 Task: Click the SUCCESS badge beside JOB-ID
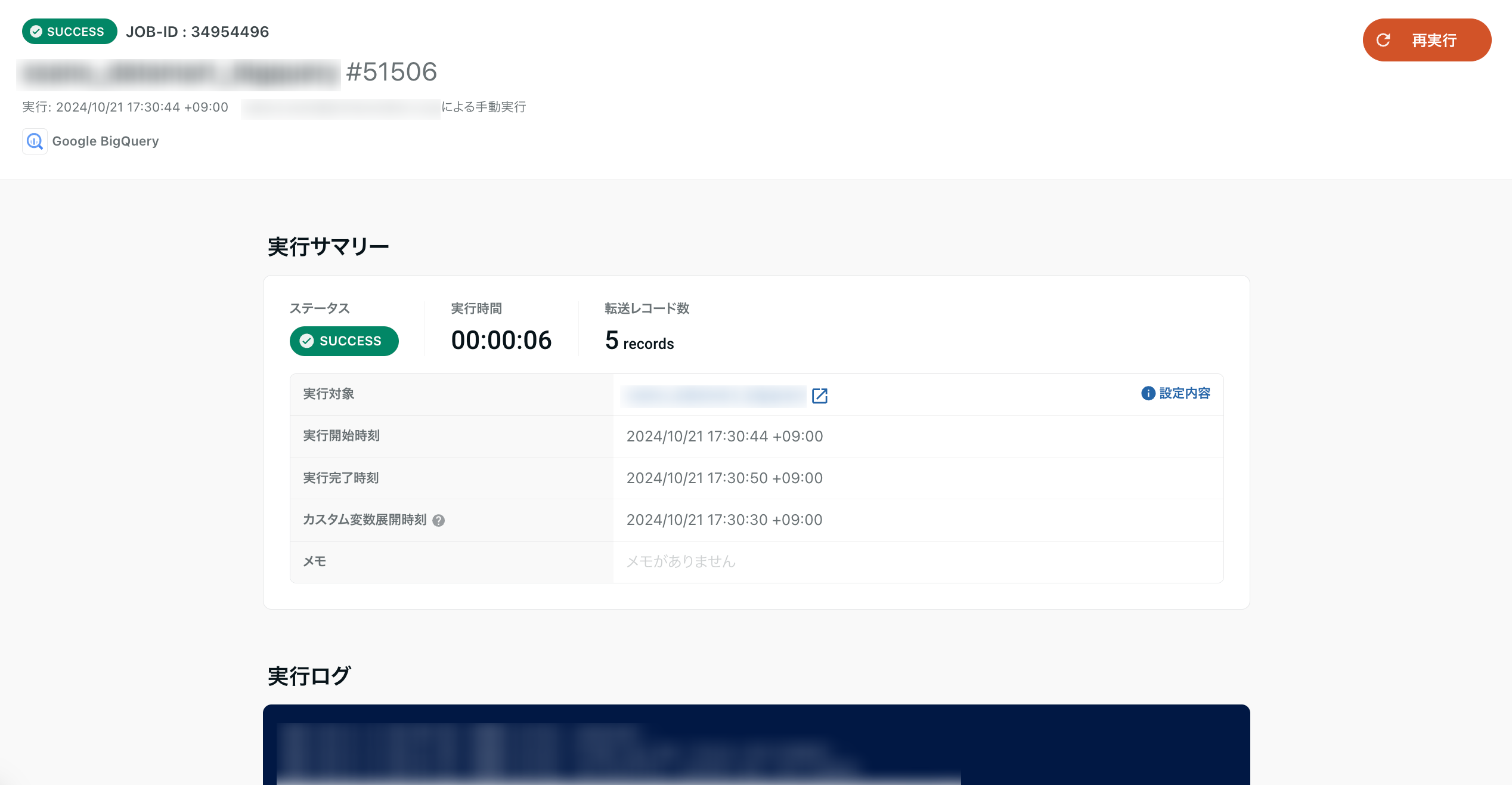pos(69,32)
